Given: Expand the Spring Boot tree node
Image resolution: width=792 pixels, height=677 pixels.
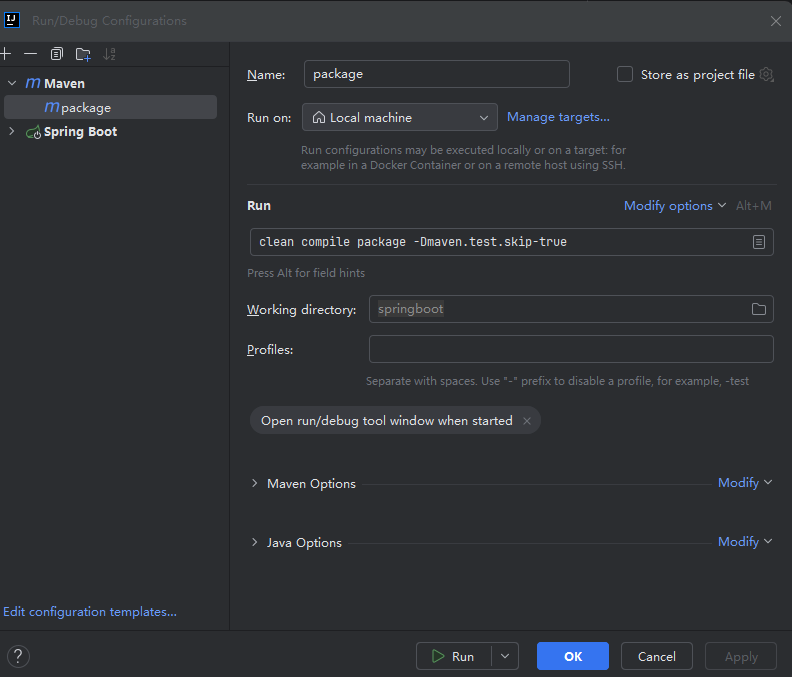Looking at the screenshot, I should pyautogui.click(x=12, y=131).
